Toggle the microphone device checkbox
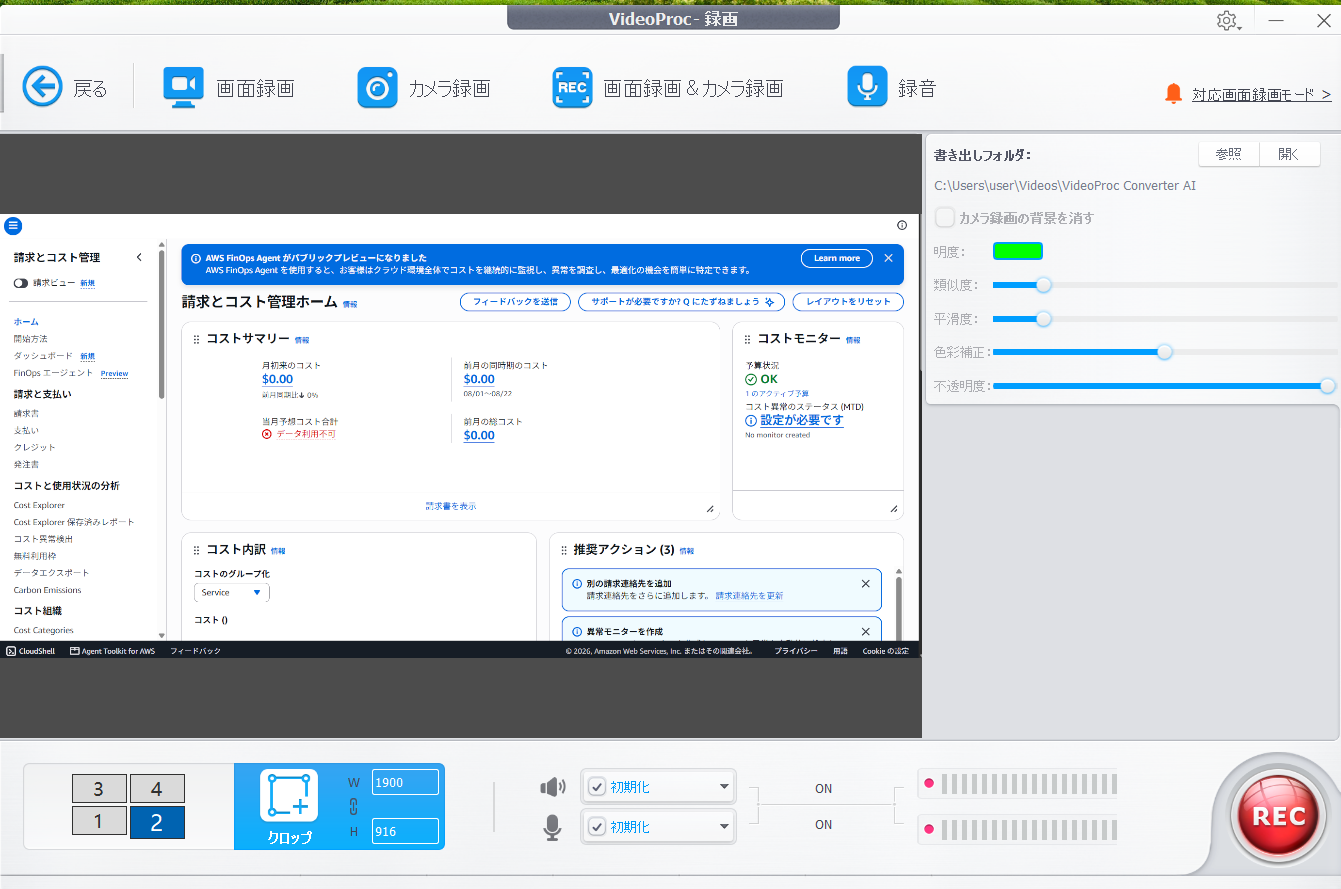Viewport: 1341px width, 889px height. [597, 827]
